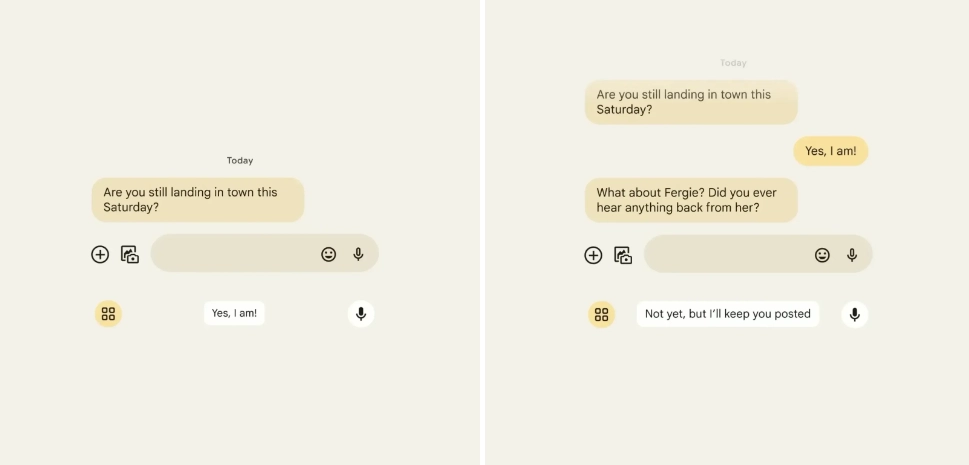Select the sent "Yes, I am!" message bubble
The height and width of the screenshot is (465, 969).
pos(830,151)
